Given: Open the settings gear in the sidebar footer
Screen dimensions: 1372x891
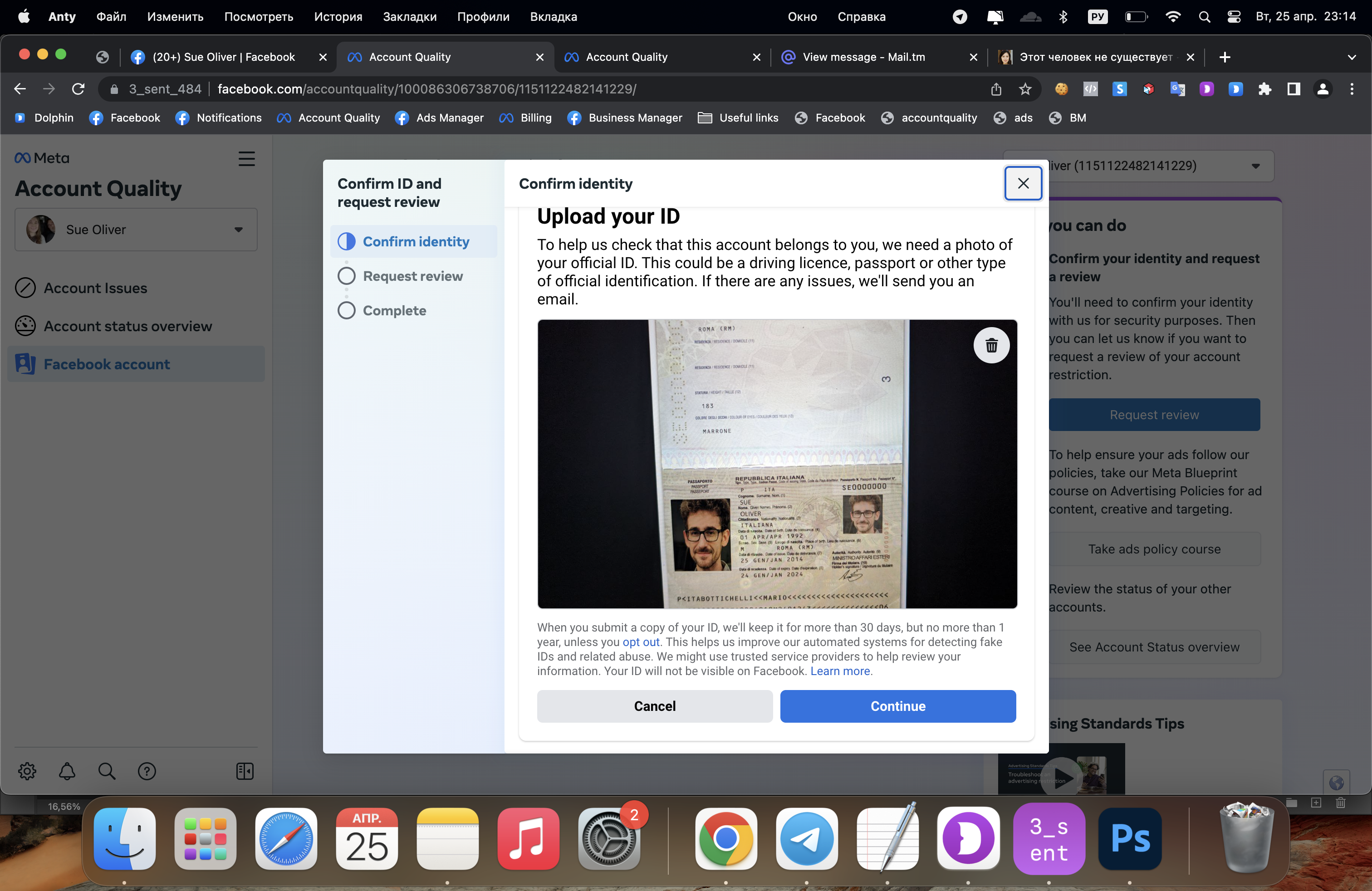Looking at the screenshot, I should coord(27,771).
